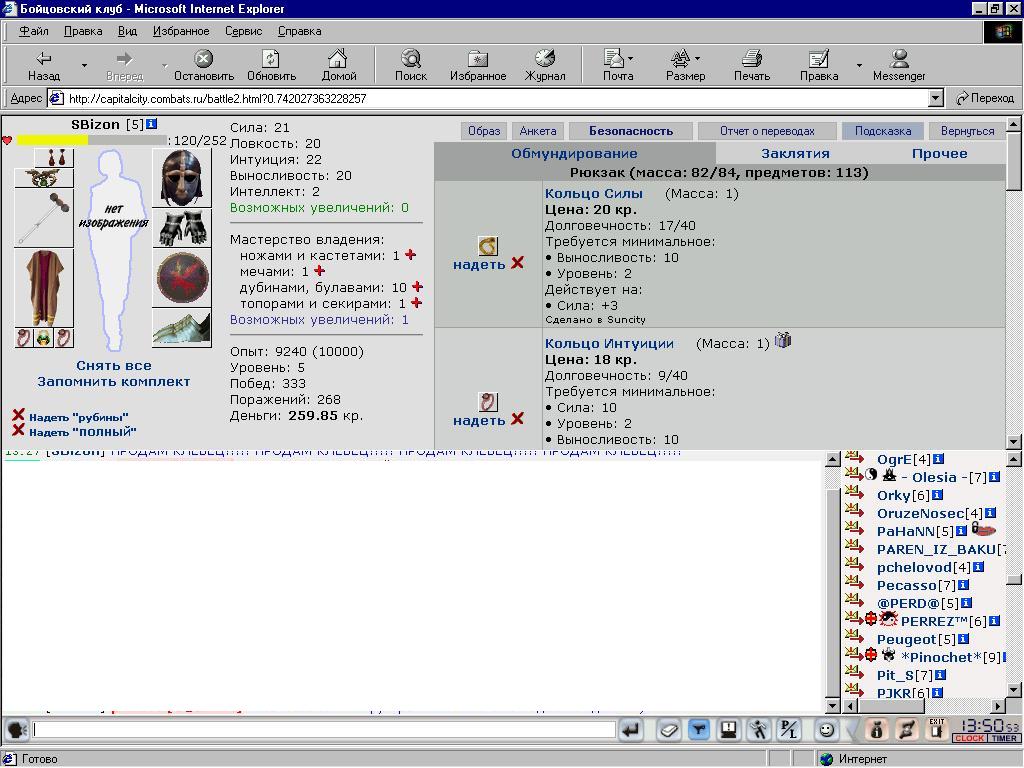
Task: Click the equipped gloves item slot
Action: pyautogui.click(x=182, y=228)
